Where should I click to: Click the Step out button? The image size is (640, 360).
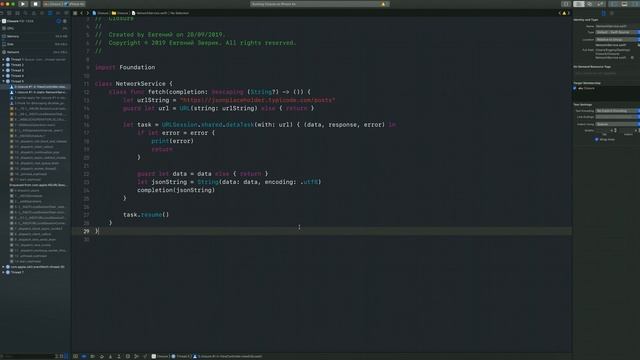point(119,356)
